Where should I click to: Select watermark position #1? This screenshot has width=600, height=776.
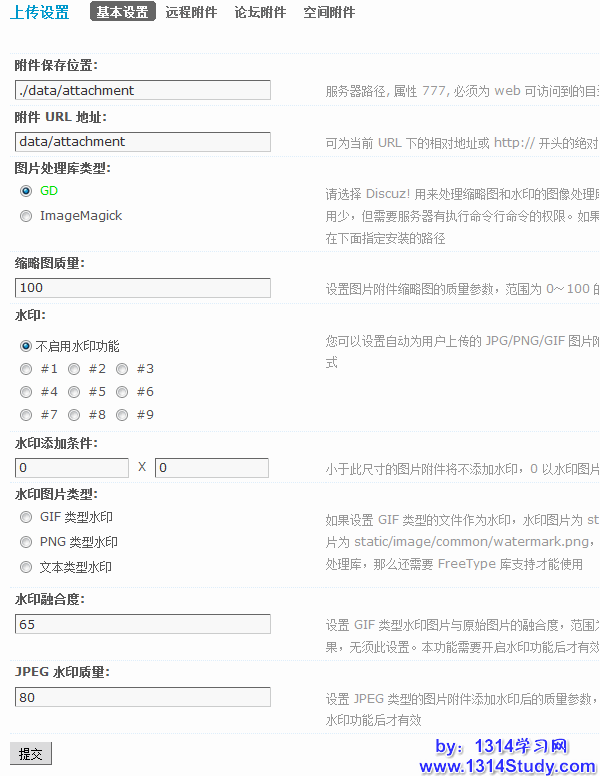26,369
